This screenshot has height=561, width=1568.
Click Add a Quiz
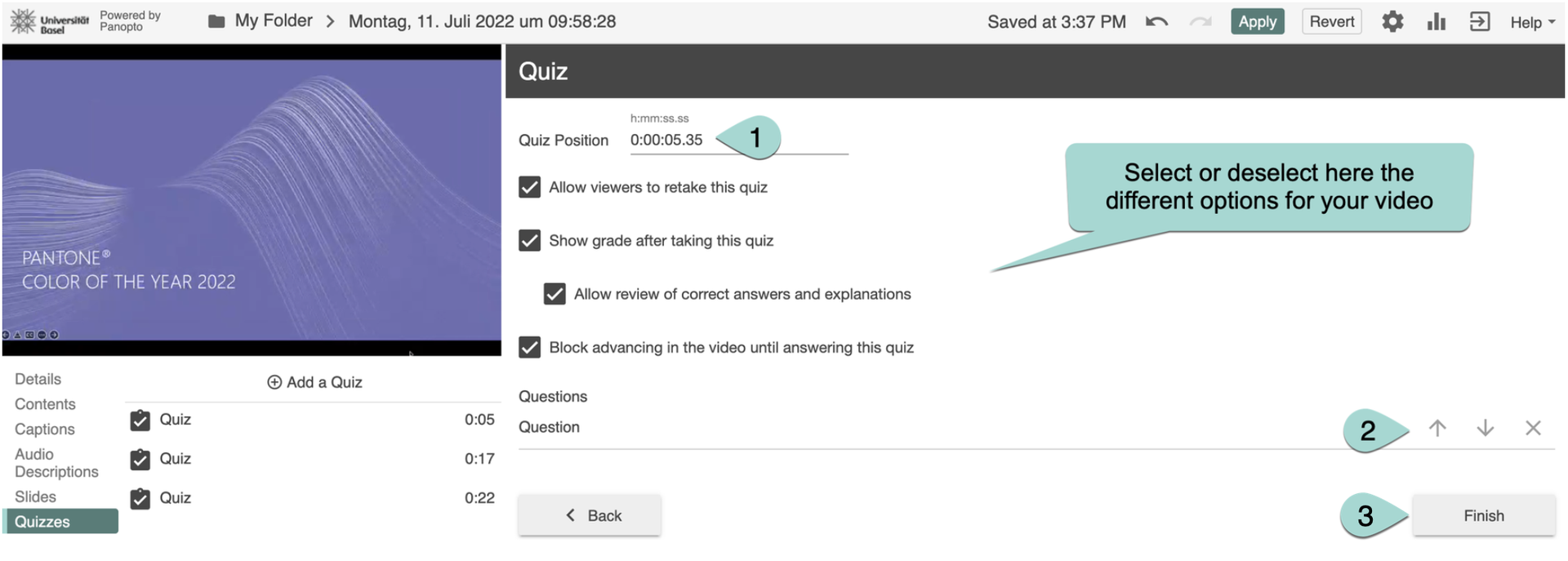pyautogui.click(x=315, y=382)
